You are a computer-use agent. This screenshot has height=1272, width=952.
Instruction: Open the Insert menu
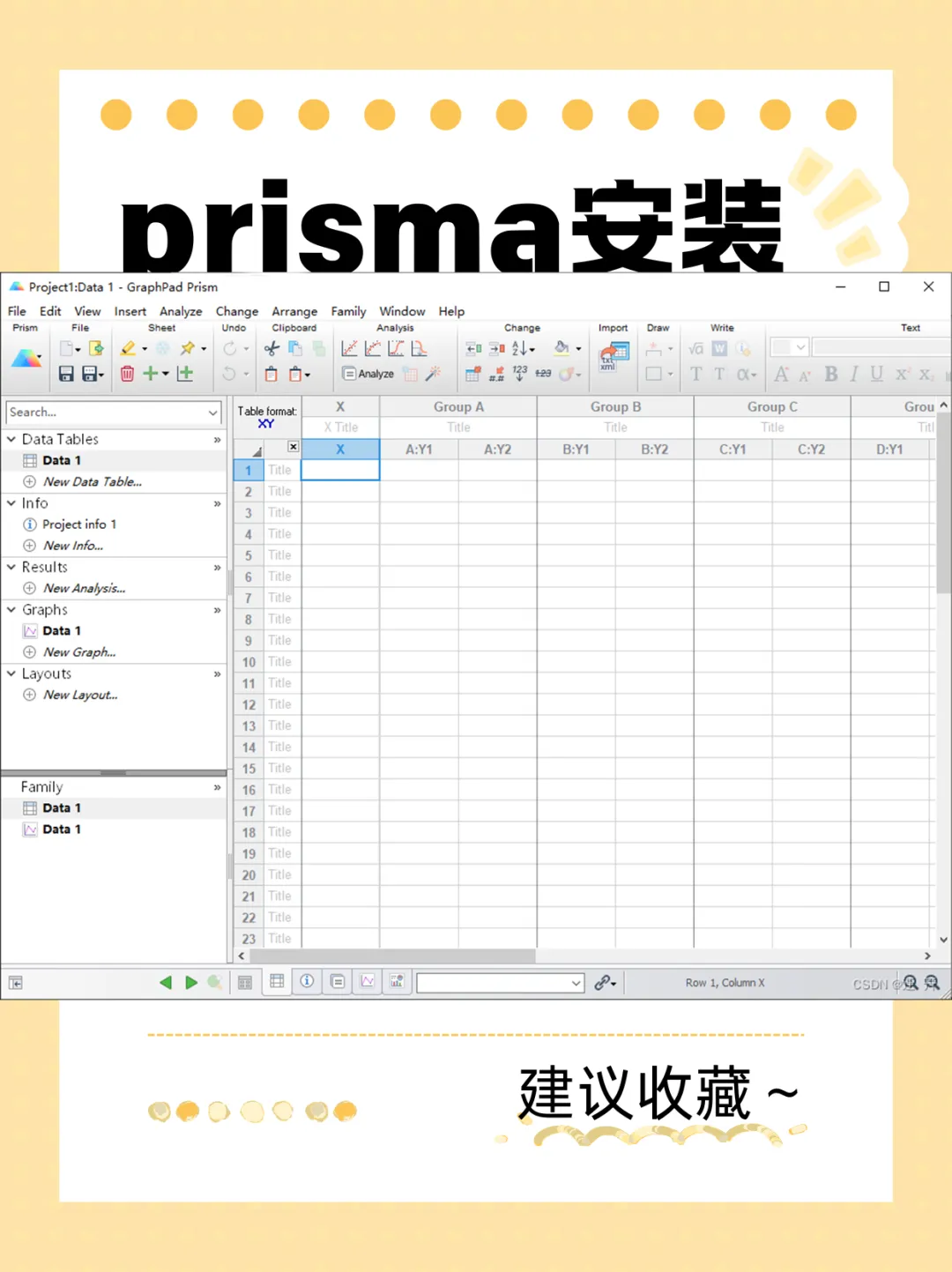coord(130,311)
